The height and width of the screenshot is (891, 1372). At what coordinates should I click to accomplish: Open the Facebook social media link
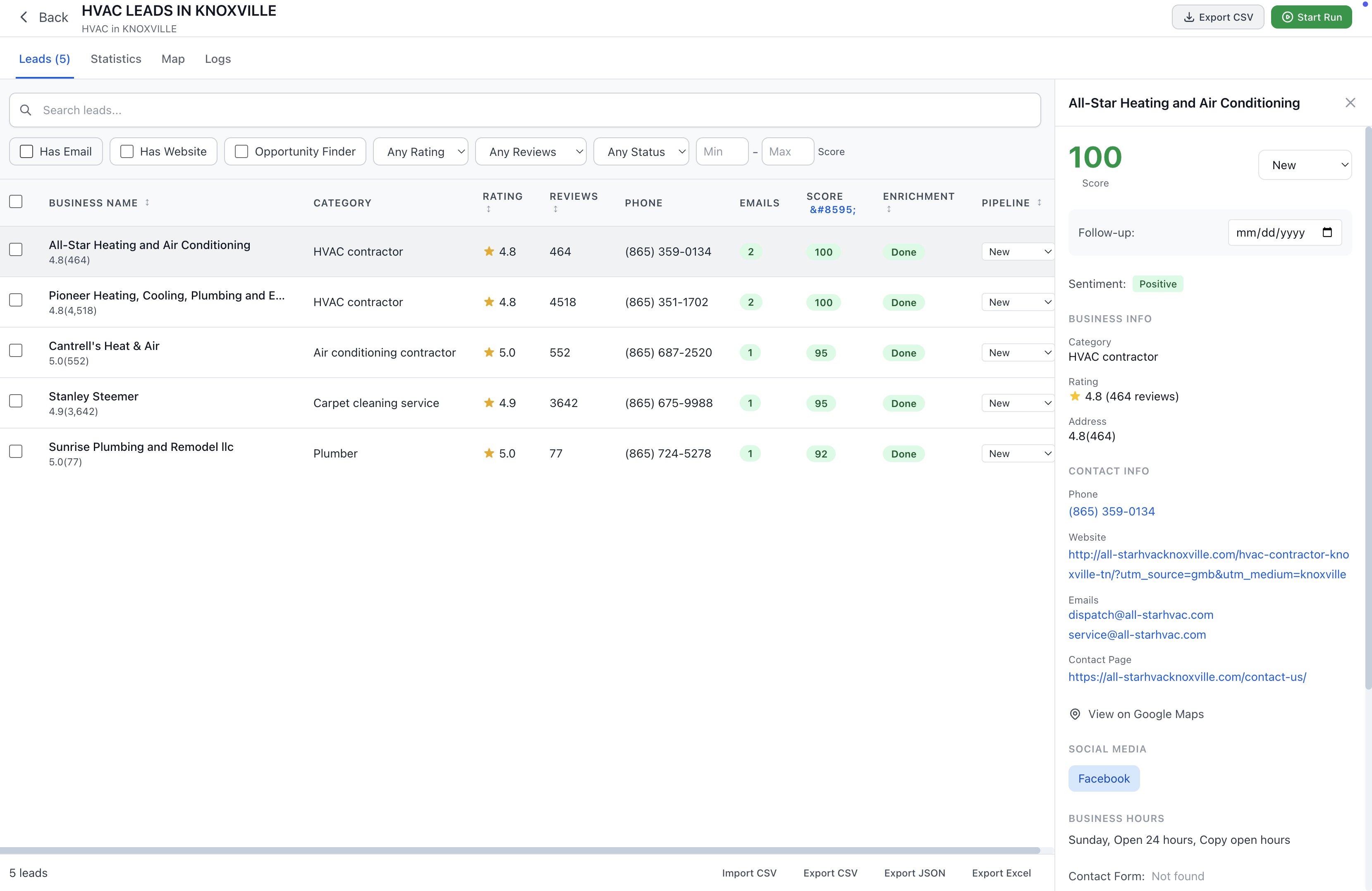coord(1103,778)
